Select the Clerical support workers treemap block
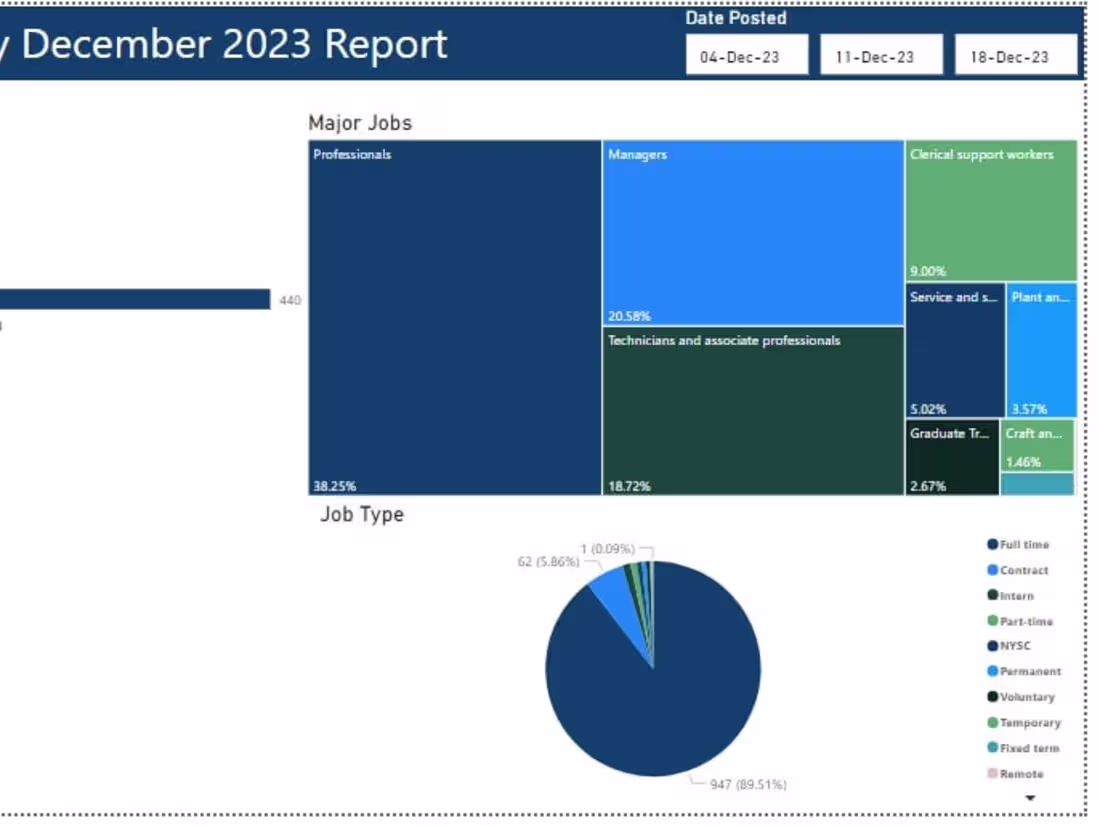1100x826 pixels. 988,210
